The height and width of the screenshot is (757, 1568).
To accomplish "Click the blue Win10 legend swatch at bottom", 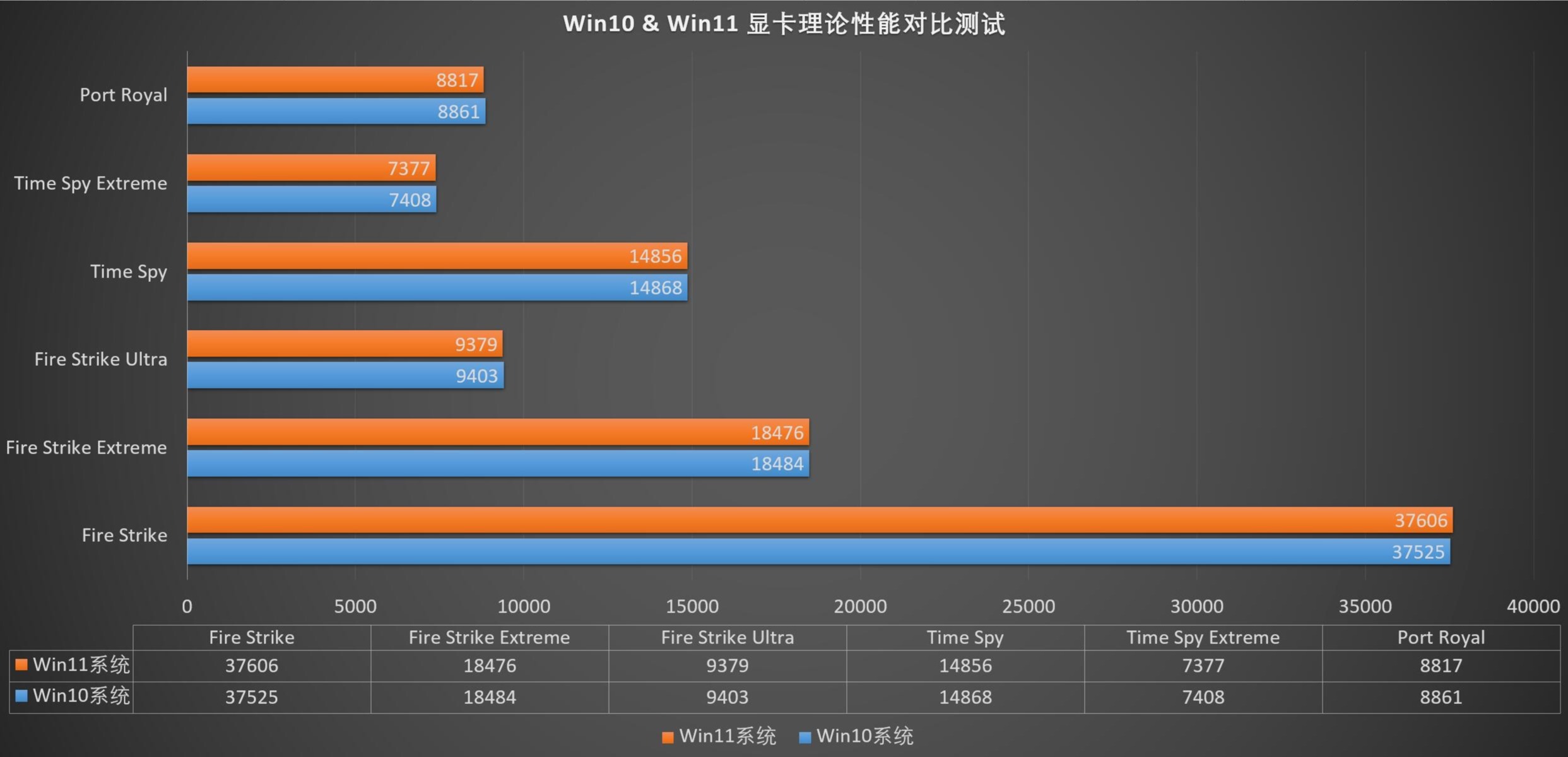I will click(805, 737).
